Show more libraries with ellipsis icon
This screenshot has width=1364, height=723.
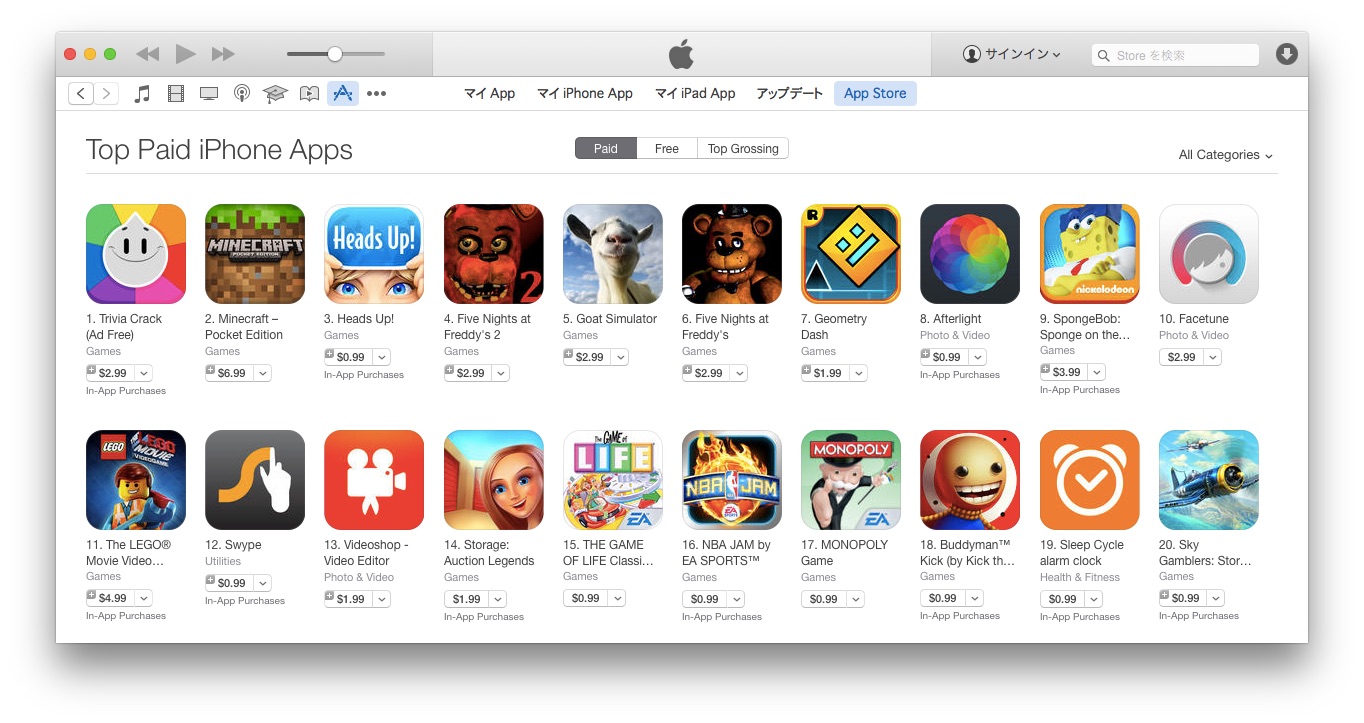(x=376, y=94)
